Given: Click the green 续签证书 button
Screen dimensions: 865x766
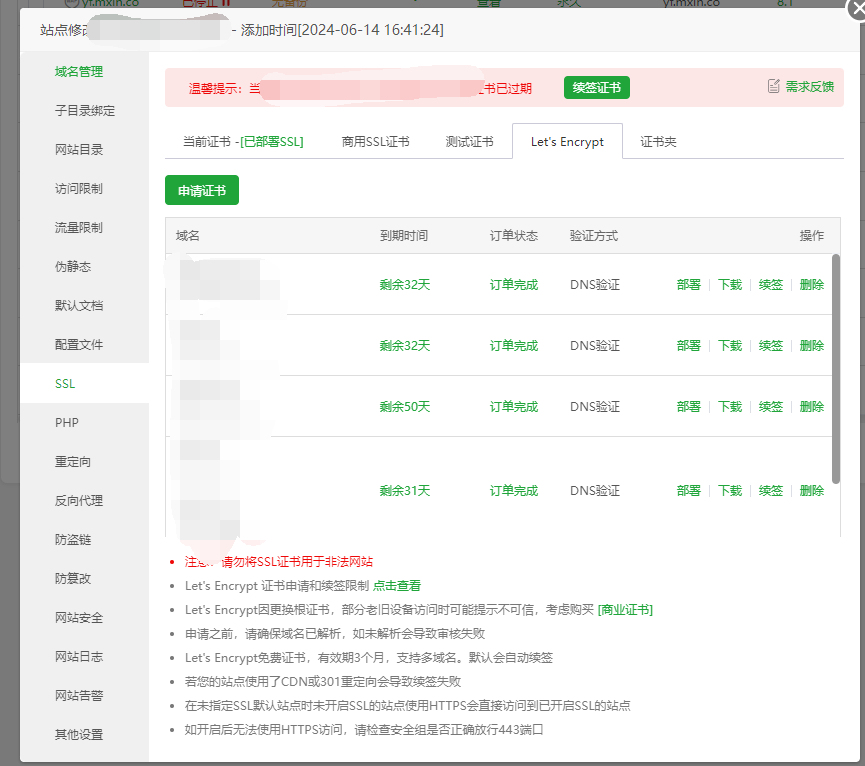Looking at the screenshot, I should coord(596,88).
